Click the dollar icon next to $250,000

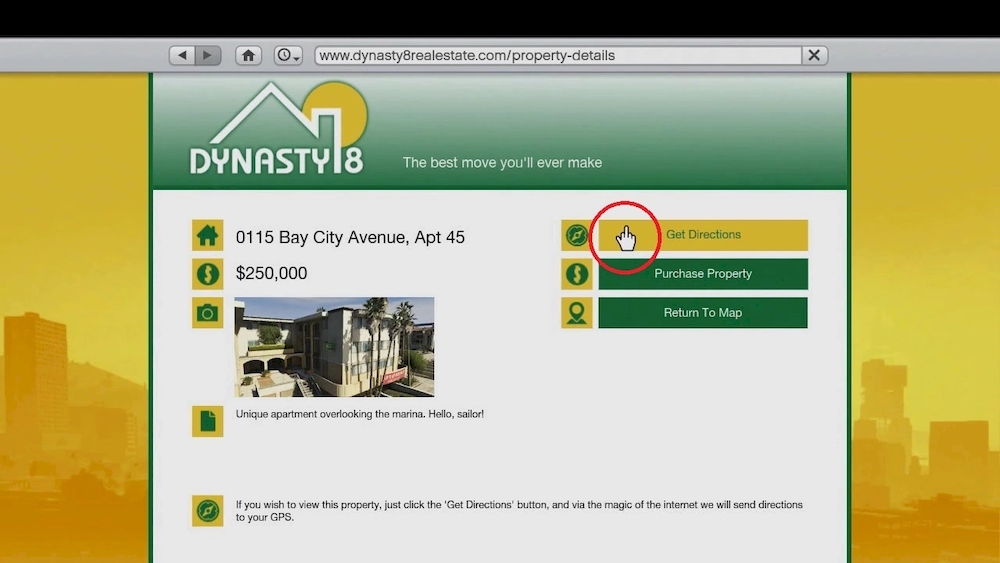(x=207, y=274)
